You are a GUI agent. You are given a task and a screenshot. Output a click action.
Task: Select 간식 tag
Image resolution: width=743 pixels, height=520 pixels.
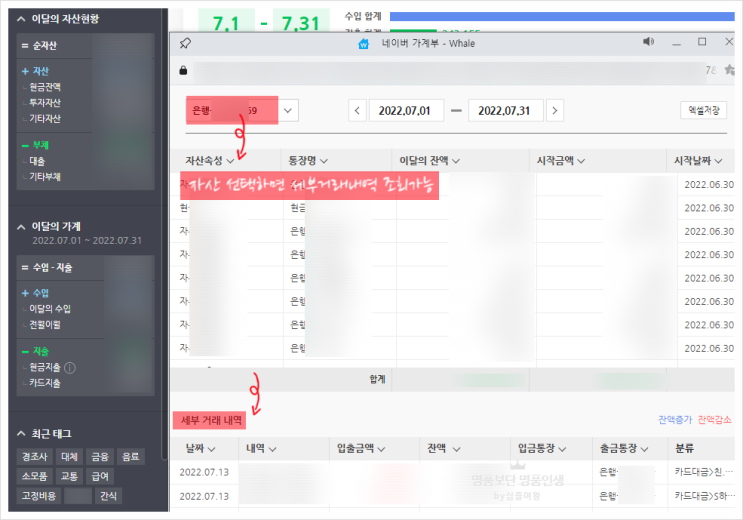pyautogui.click(x=108, y=496)
